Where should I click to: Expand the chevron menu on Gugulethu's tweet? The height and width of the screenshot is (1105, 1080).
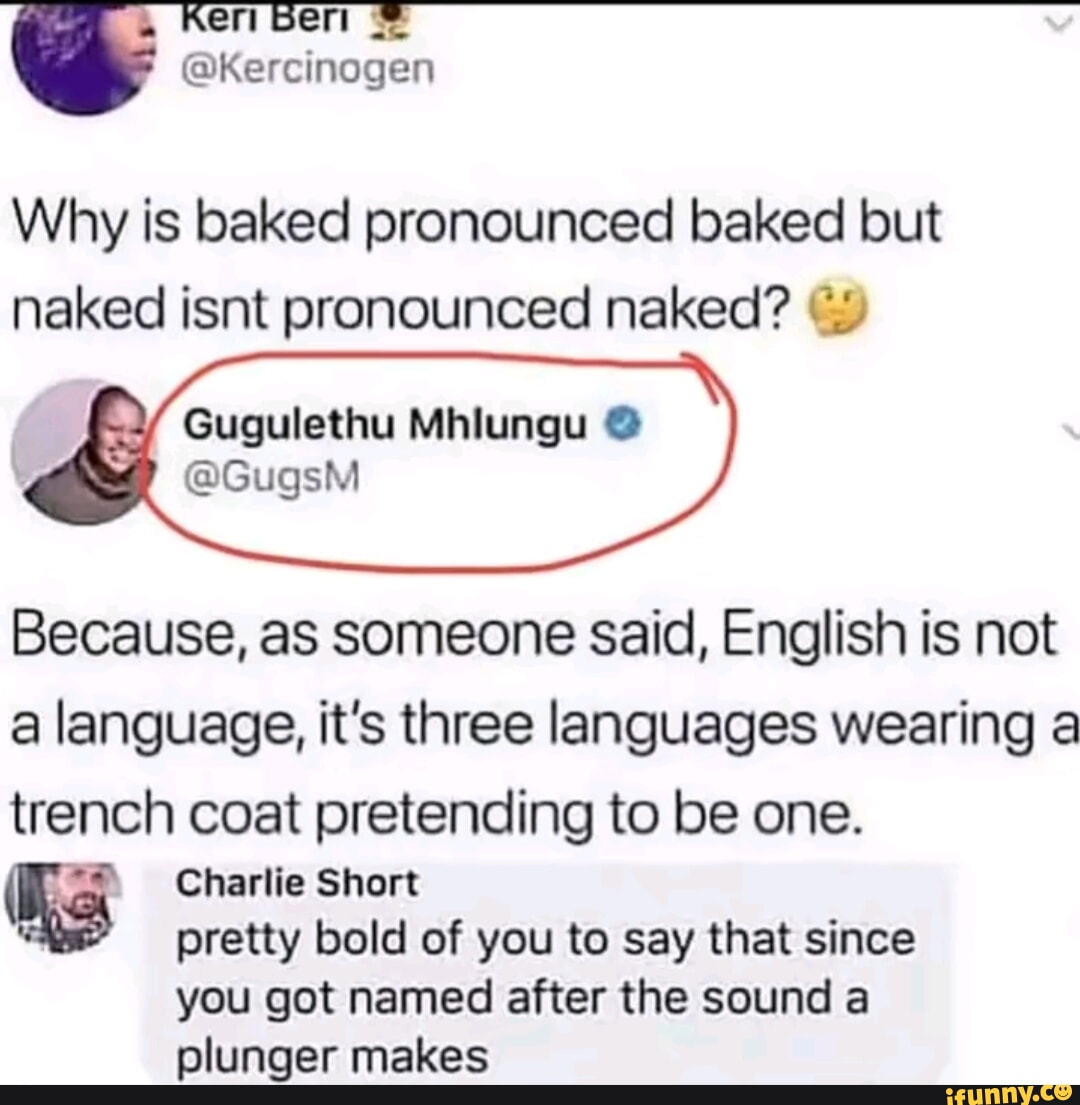(x=1071, y=431)
